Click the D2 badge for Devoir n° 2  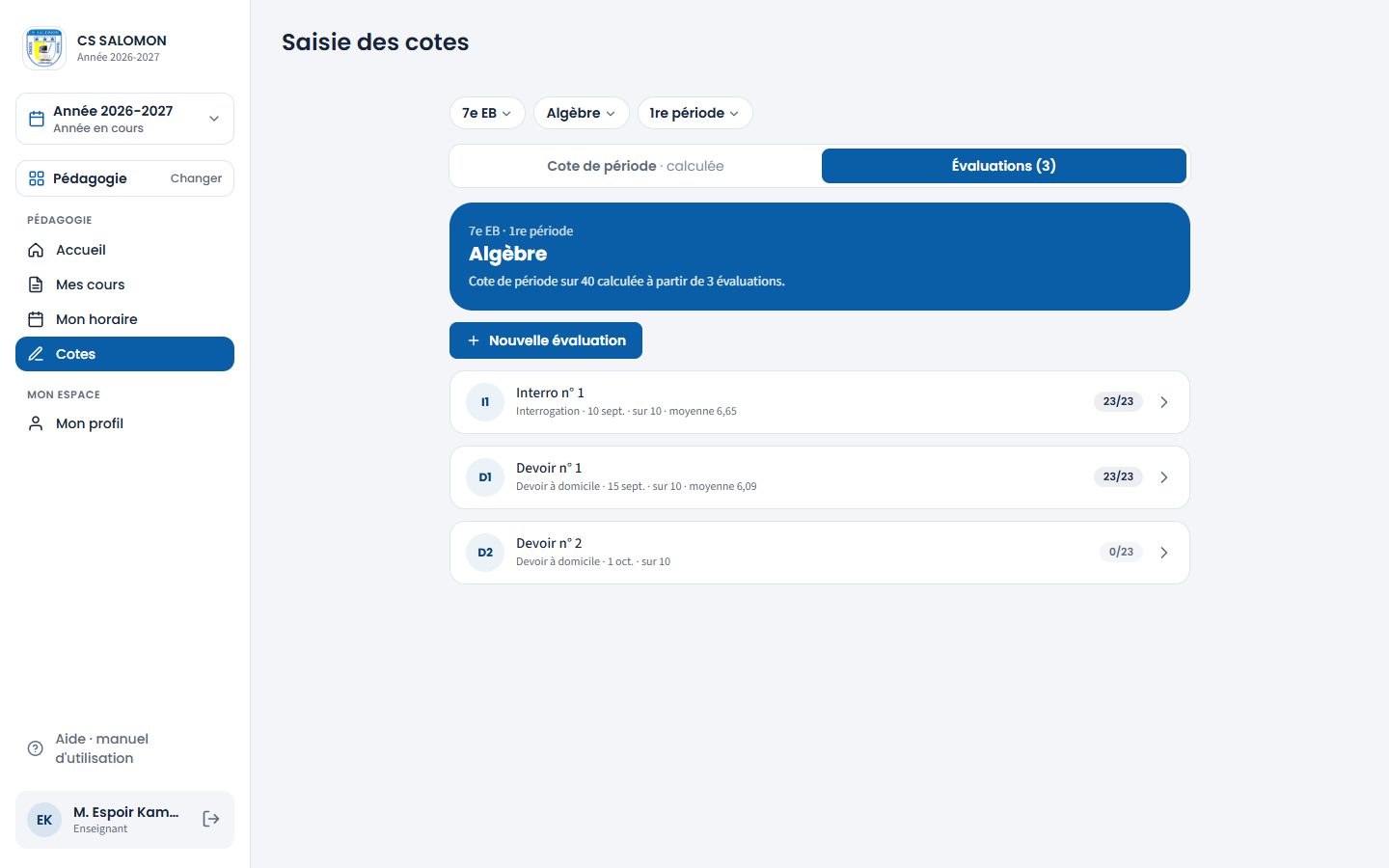click(x=485, y=553)
